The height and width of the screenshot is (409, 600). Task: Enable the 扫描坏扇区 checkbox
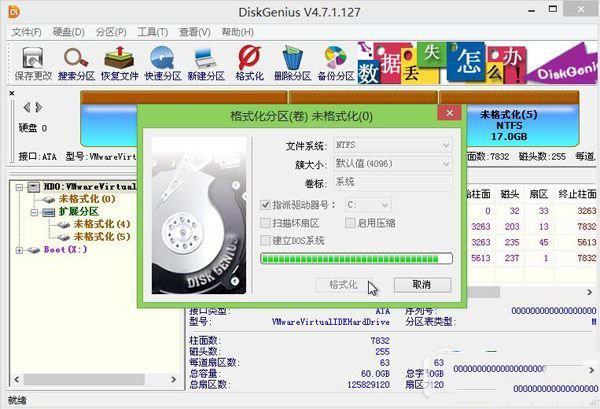point(265,223)
